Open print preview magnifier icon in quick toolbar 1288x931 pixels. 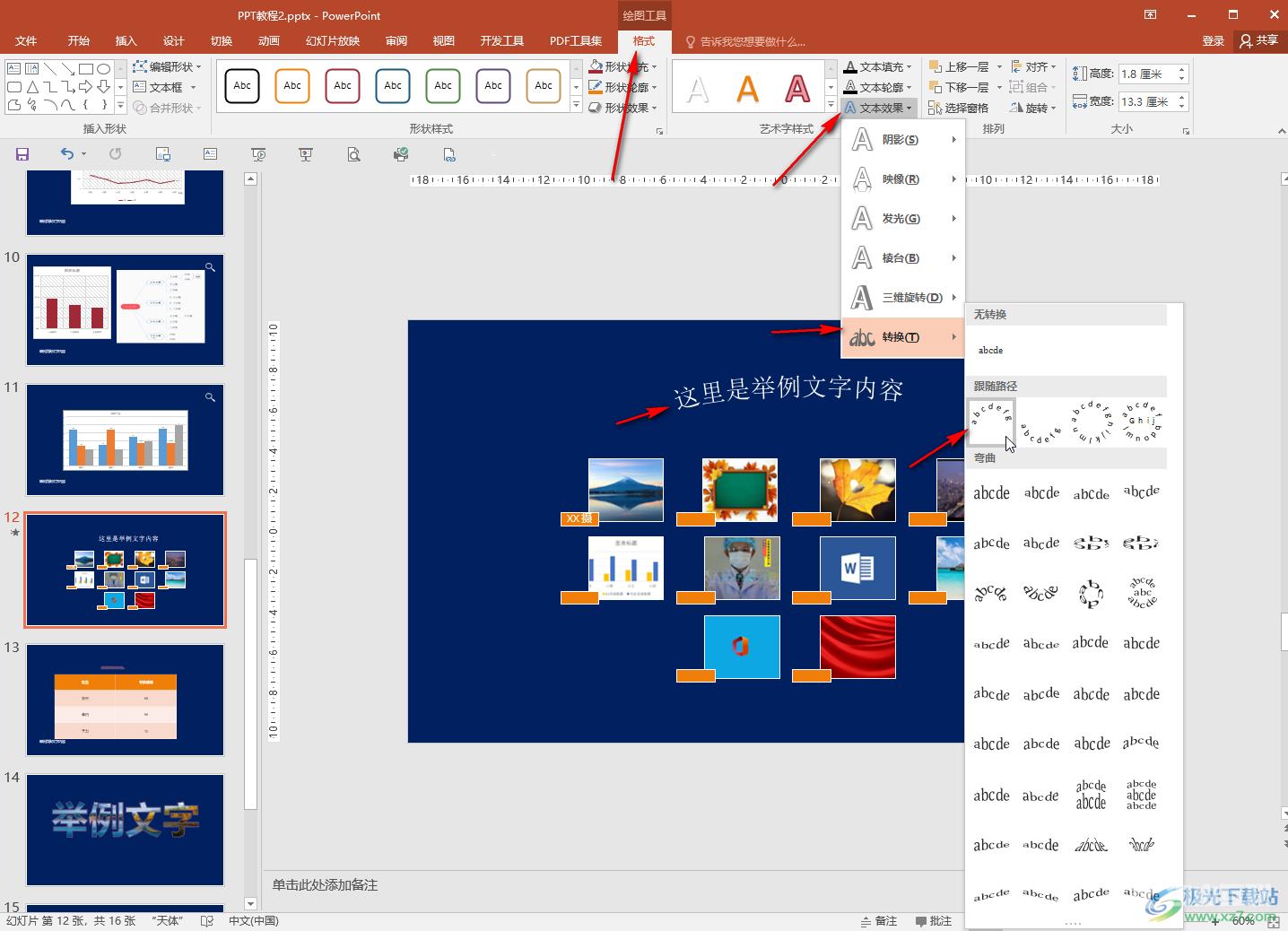tap(353, 154)
